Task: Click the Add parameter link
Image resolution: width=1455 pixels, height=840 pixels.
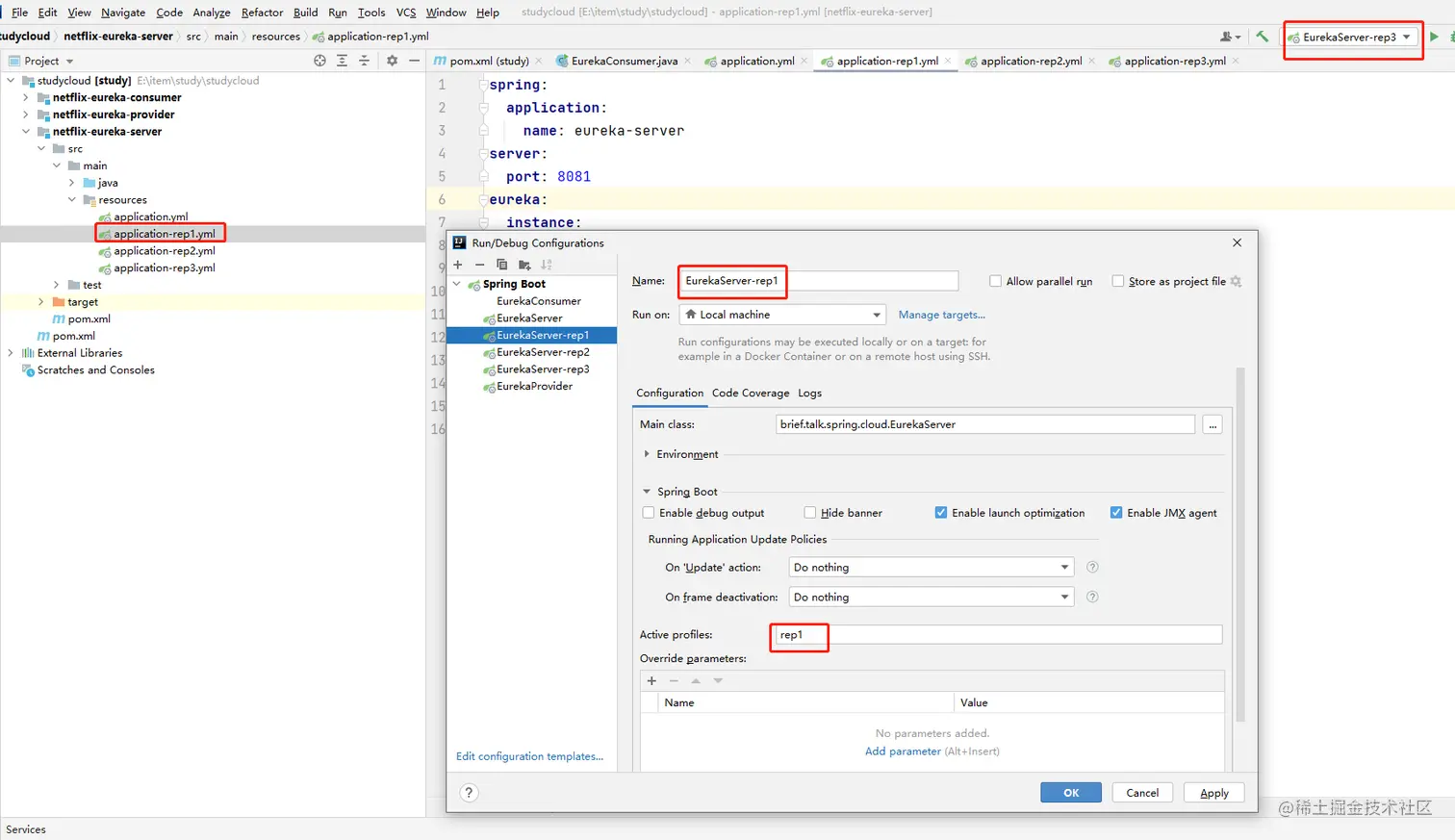Action: point(903,751)
